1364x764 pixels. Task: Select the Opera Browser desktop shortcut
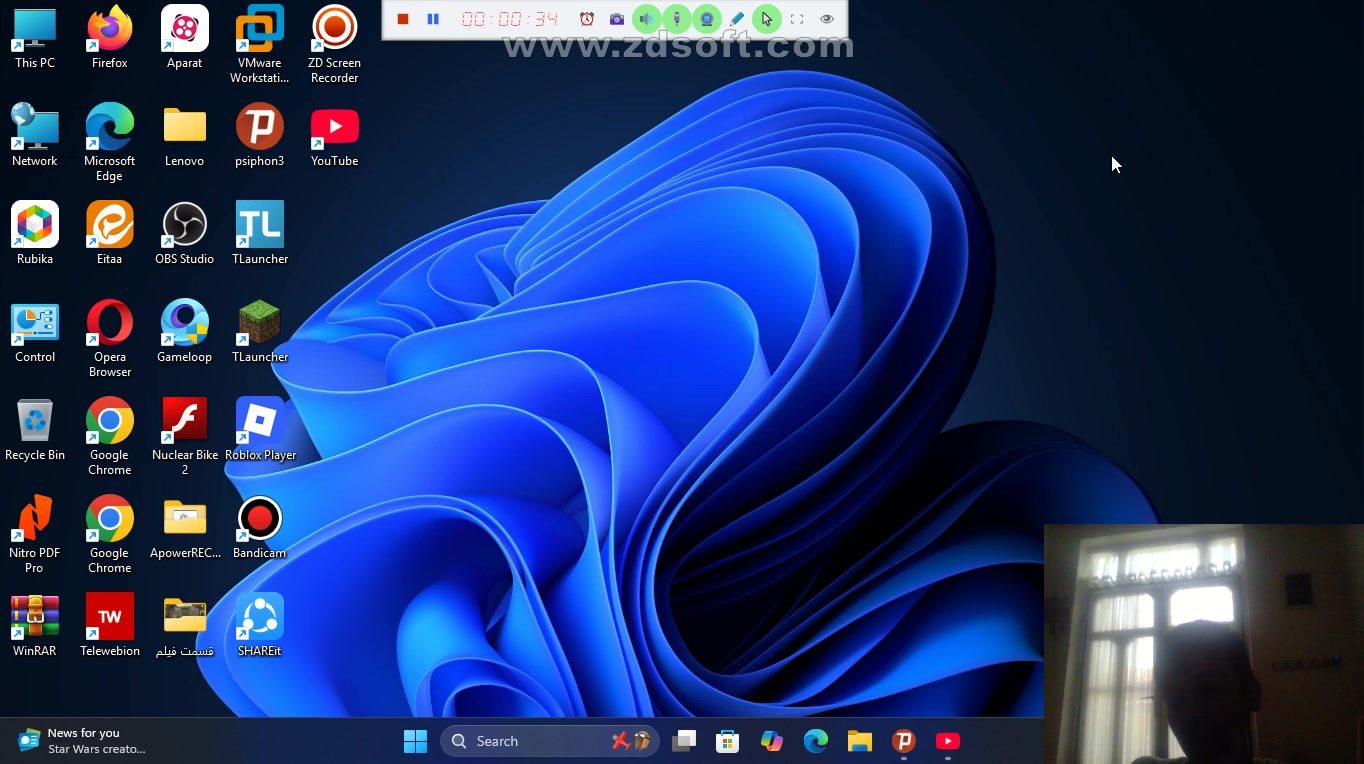point(110,339)
